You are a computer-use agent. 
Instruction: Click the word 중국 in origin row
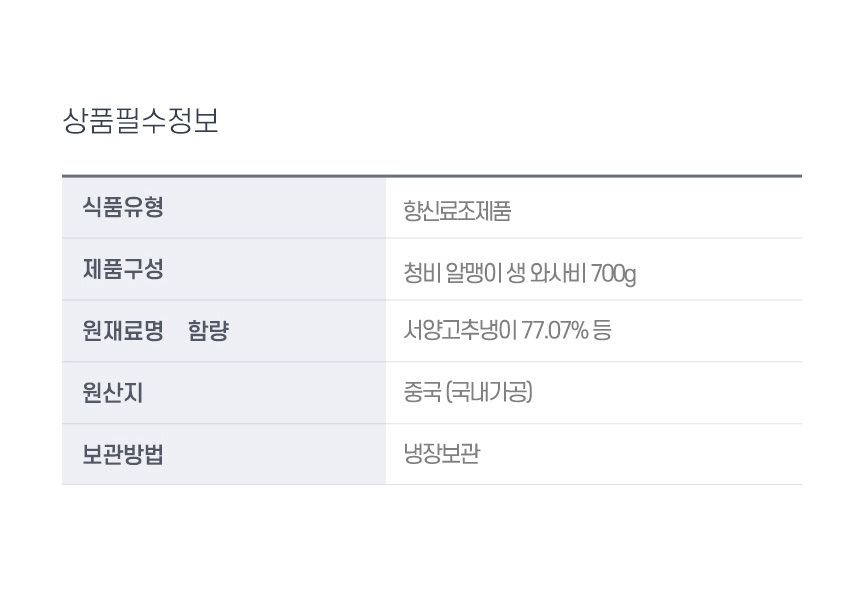[x=422, y=392]
